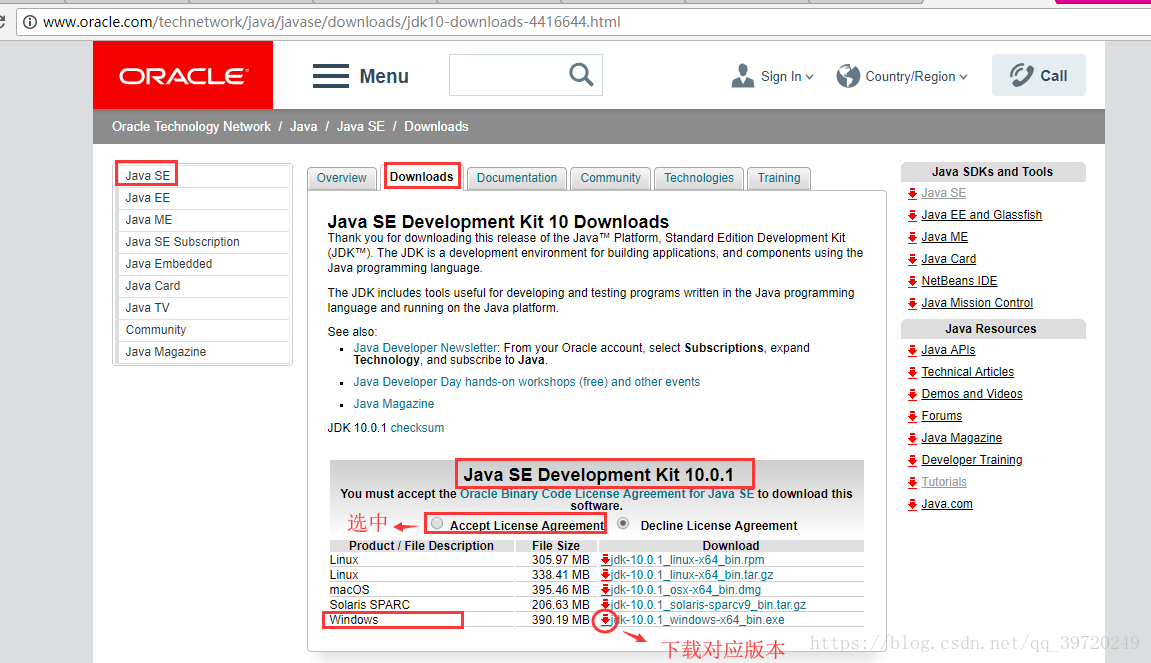Viewport: 1151px width, 663px height.
Task: Open Java Developer Day workshops link
Action: click(526, 382)
